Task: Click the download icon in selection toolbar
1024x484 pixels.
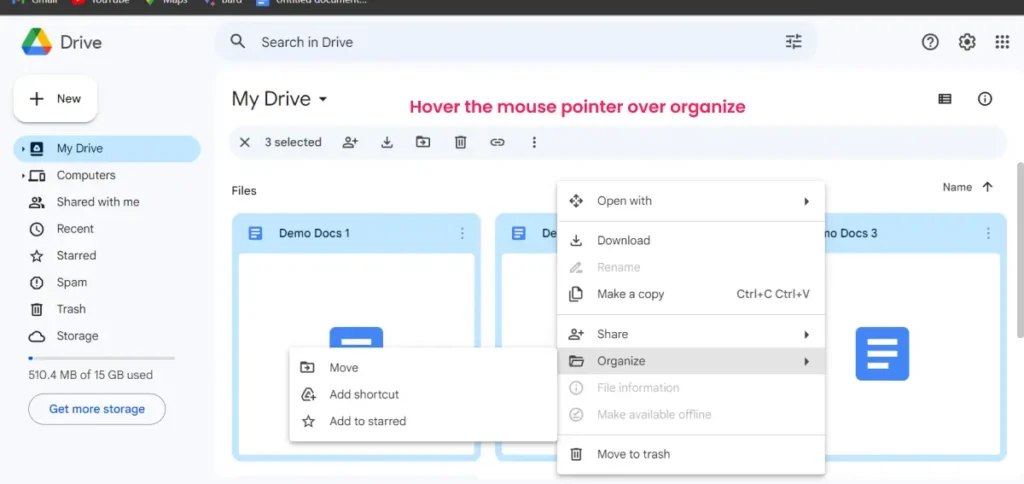Action: pos(387,142)
